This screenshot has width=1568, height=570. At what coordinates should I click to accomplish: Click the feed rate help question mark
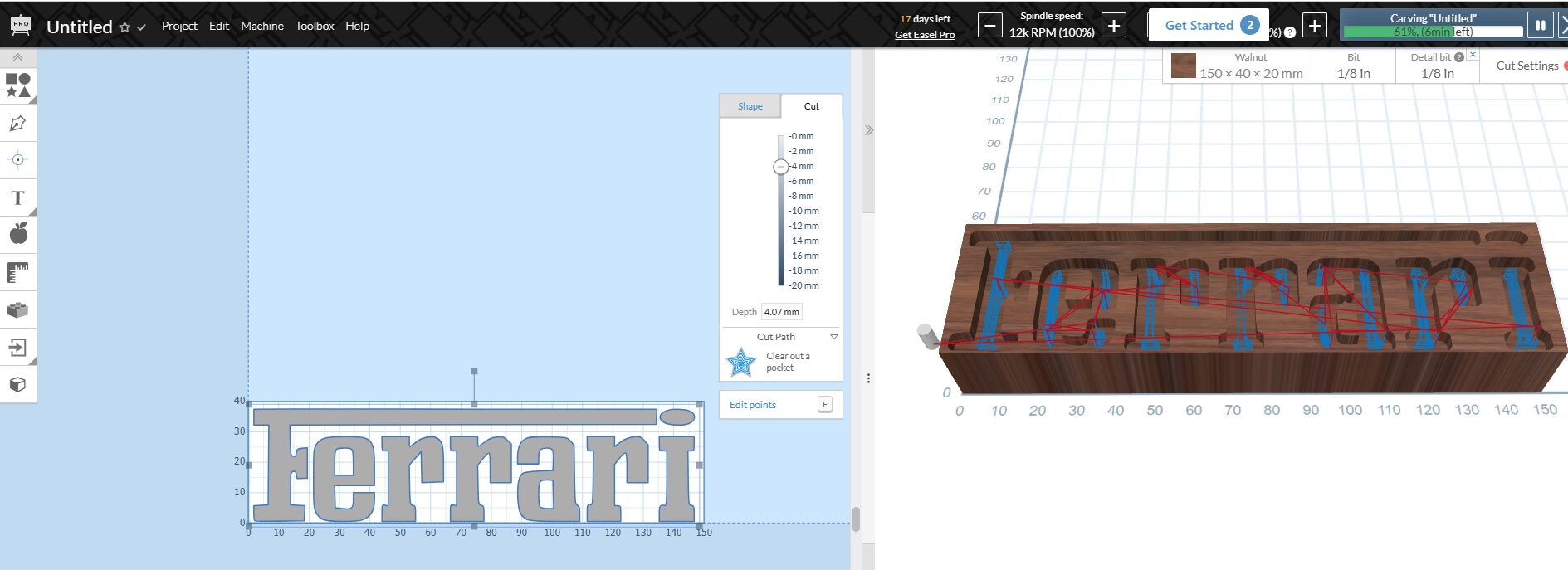click(x=1290, y=33)
